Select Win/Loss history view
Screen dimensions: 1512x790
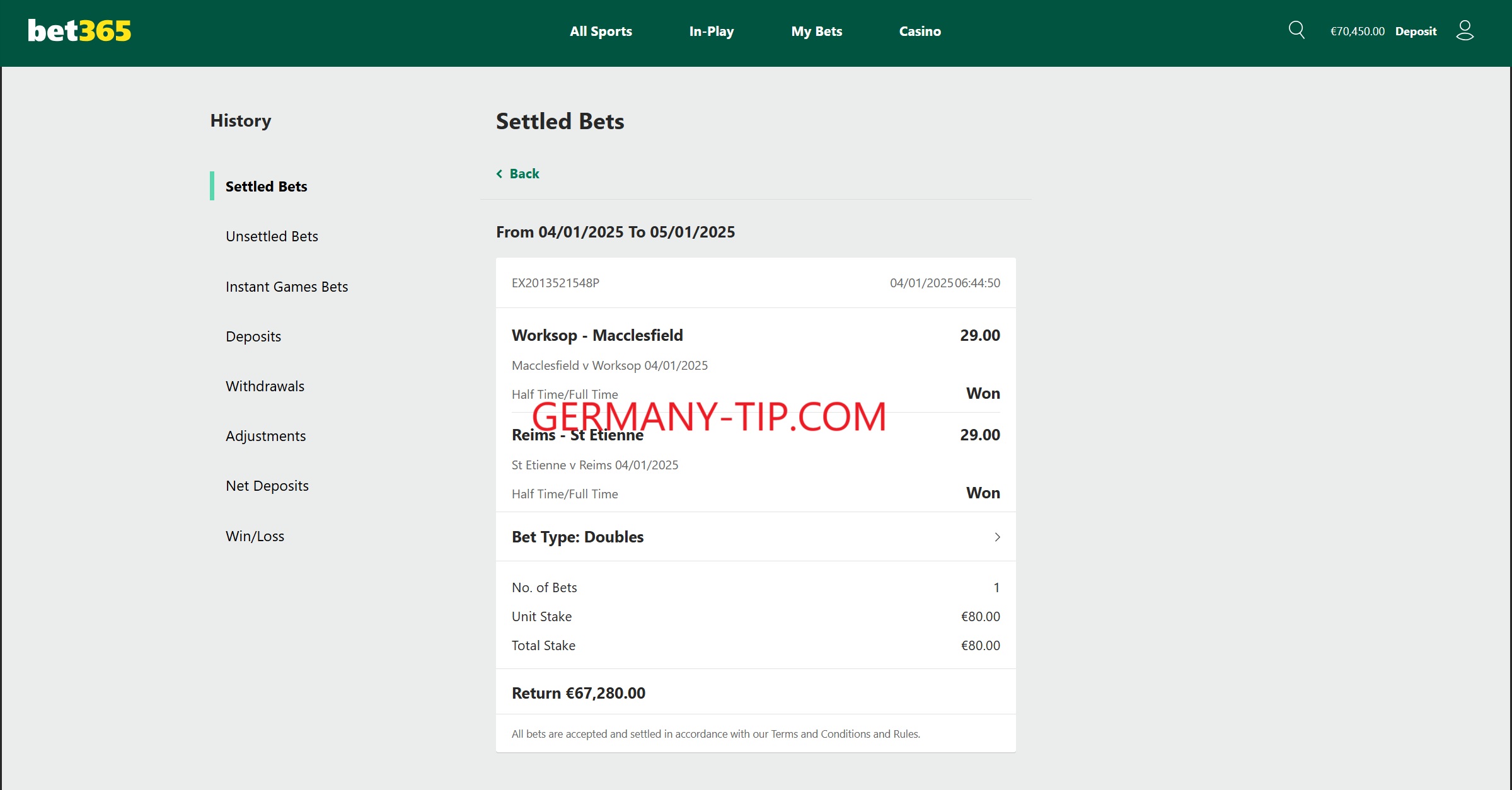[x=254, y=535]
